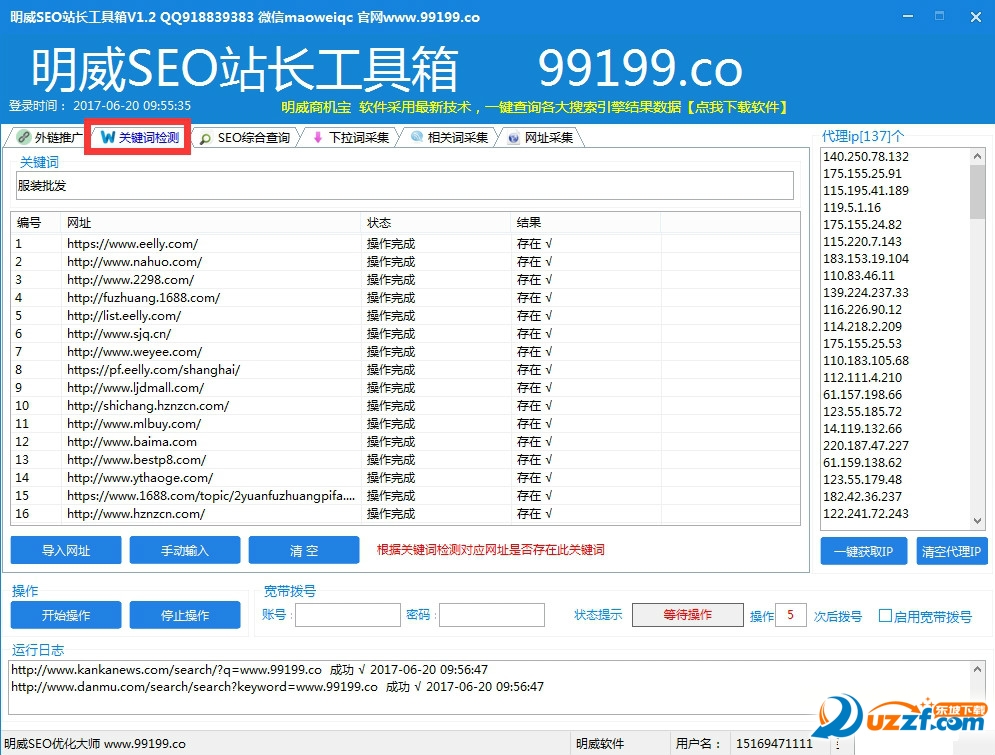995x755 pixels.
Task: Click the 手动输入 button
Action: [x=185, y=550]
